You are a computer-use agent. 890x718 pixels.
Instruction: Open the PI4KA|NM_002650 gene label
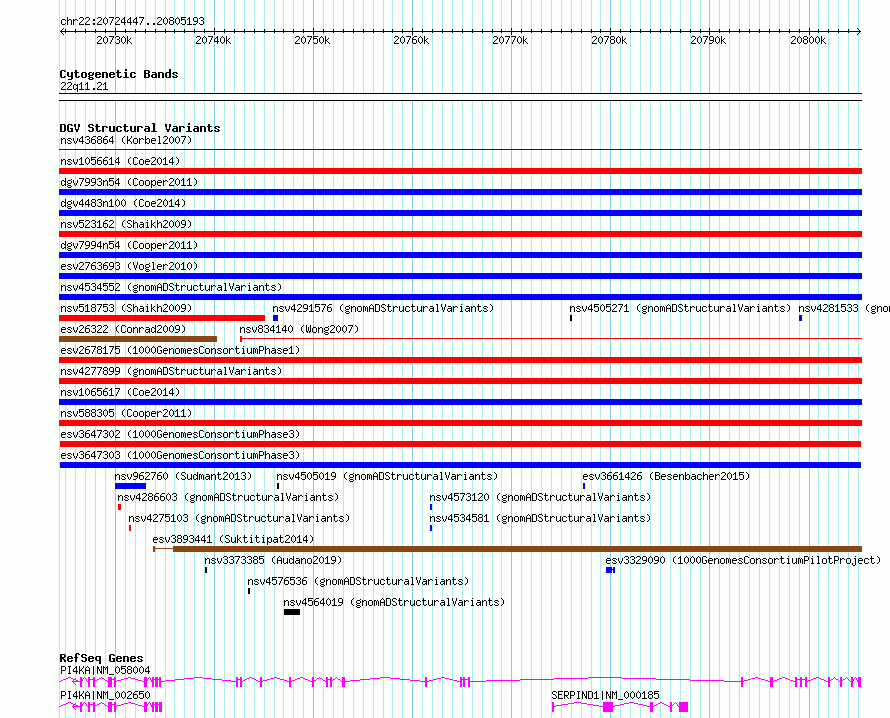105,695
